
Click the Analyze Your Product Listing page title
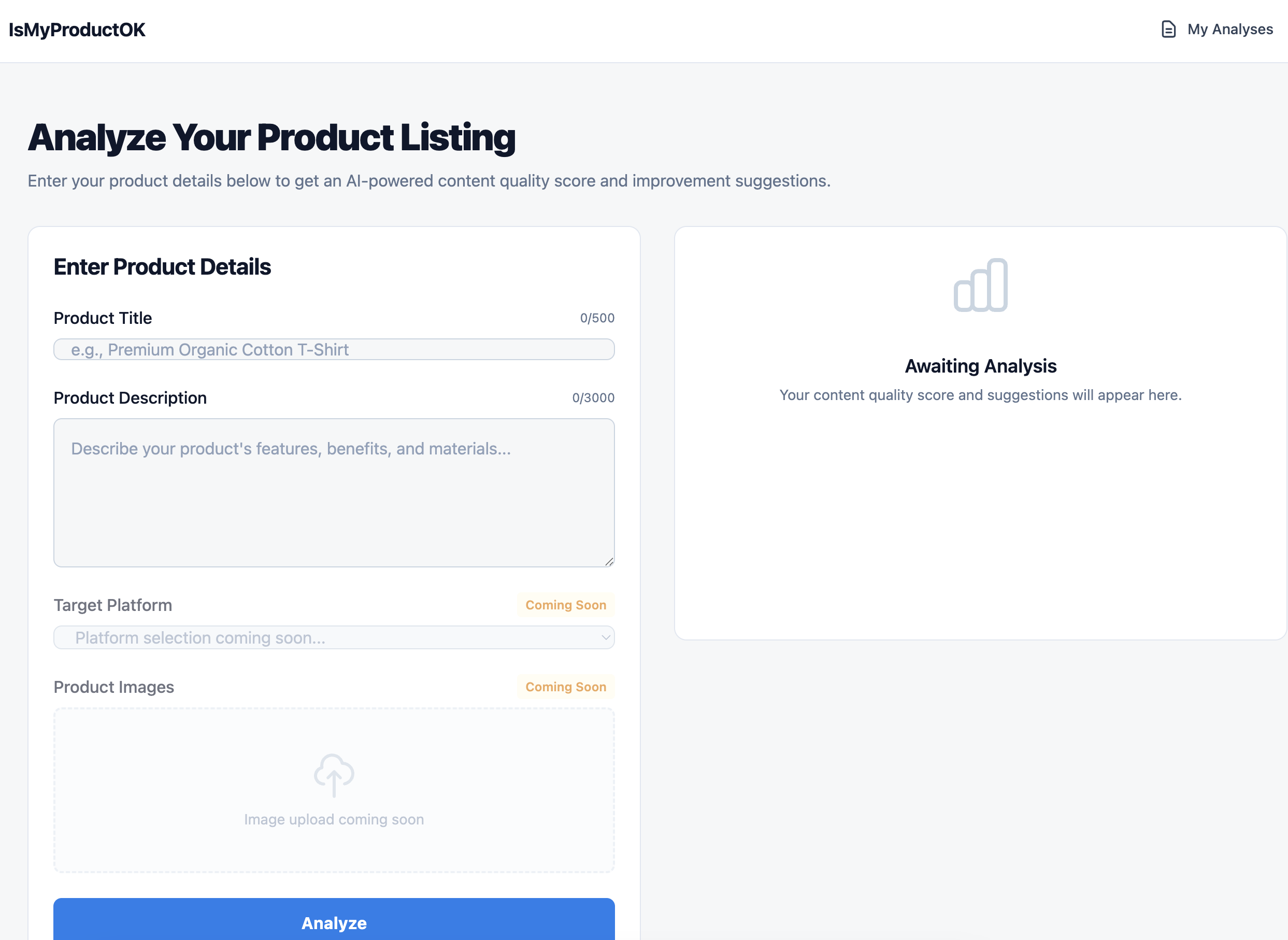pos(272,137)
